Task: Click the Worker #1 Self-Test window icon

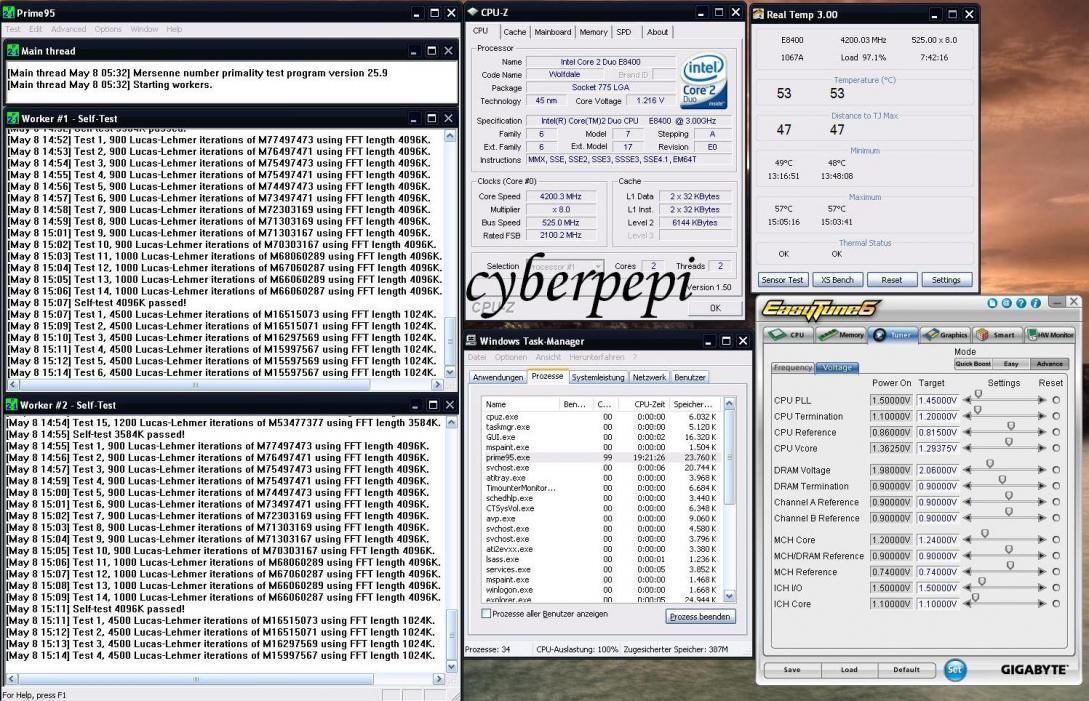Action: click(13, 118)
